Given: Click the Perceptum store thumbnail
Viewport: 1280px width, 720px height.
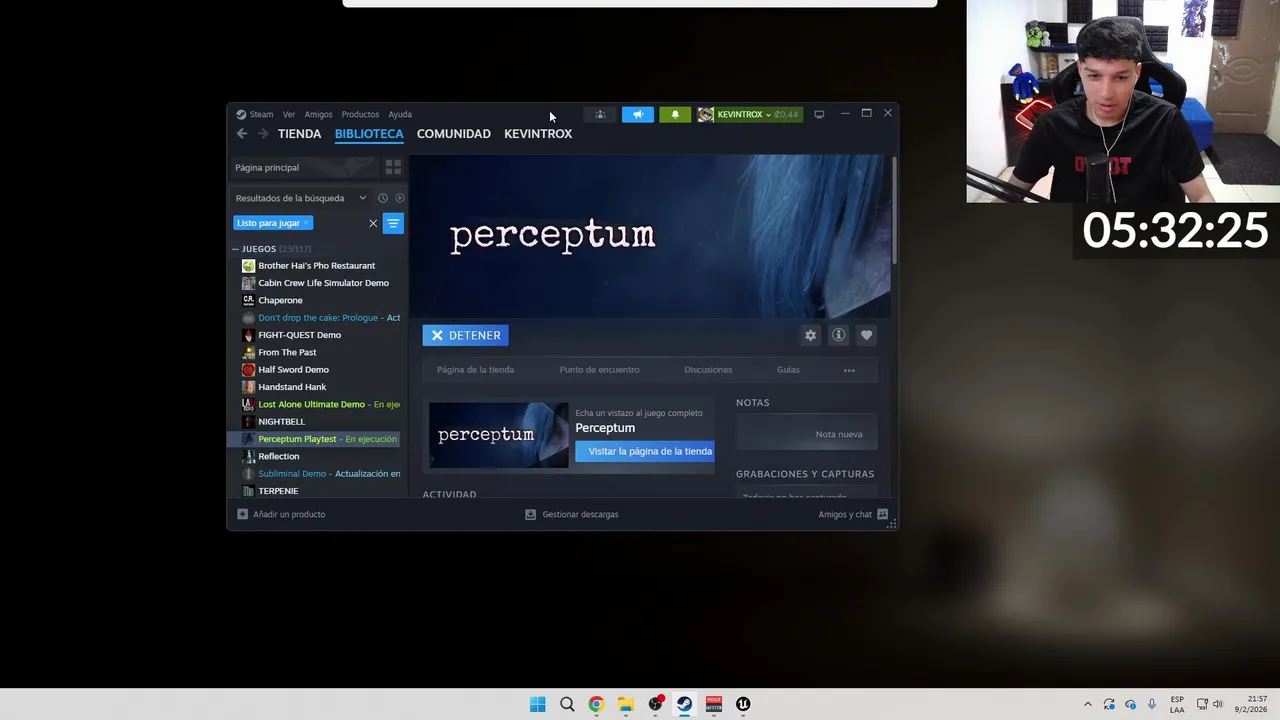Looking at the screenshot, I should tap(499, 435).
